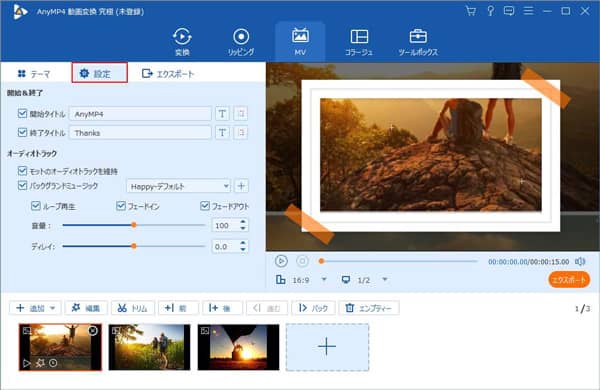Click the orange エクスポート button
Screen dimensions: 600x390
click(x=569, y=280)
